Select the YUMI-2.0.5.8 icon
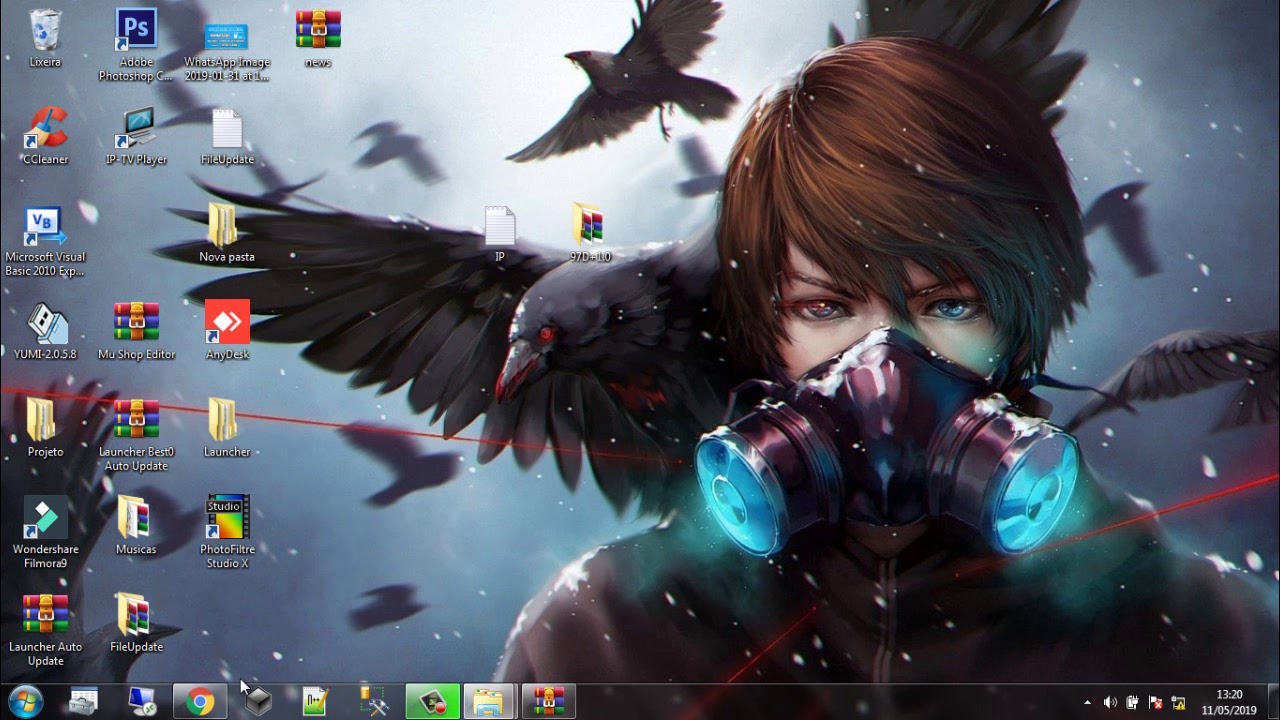 pyautogui.click(x=45, y=322)
